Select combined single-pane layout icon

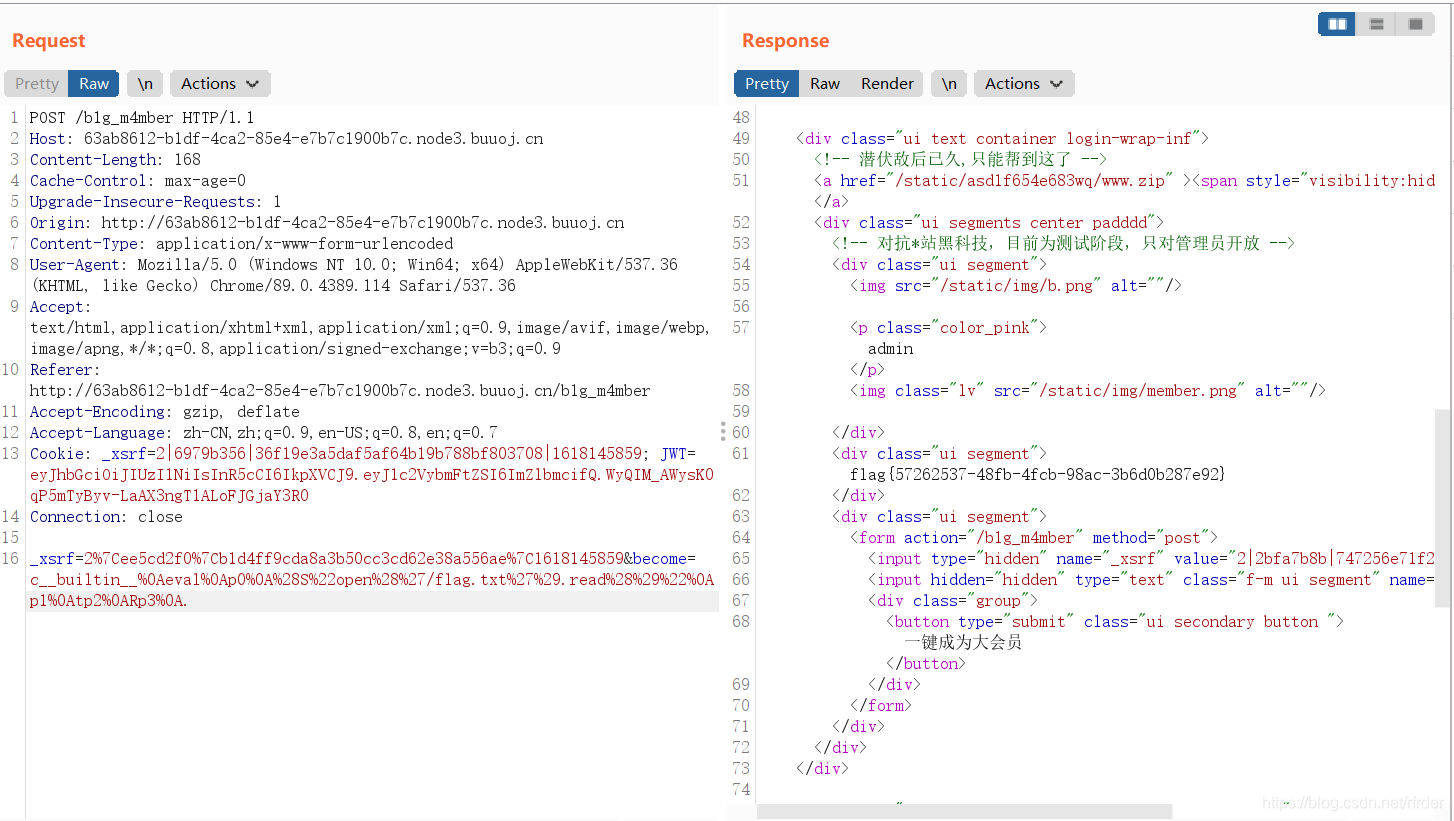[x=1415, y=24]
